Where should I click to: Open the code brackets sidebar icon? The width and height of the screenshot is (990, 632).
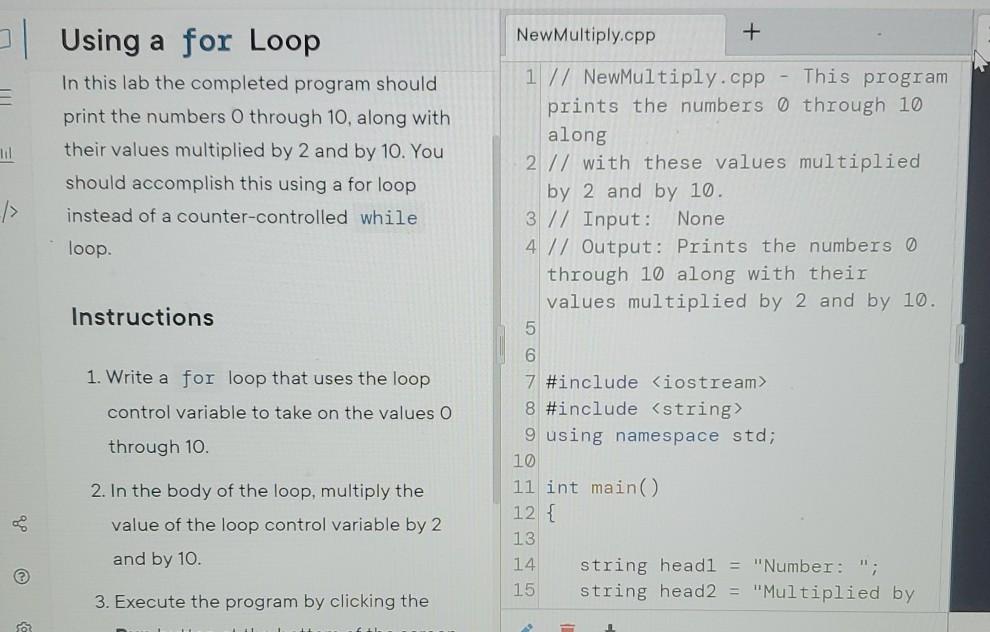9,212
